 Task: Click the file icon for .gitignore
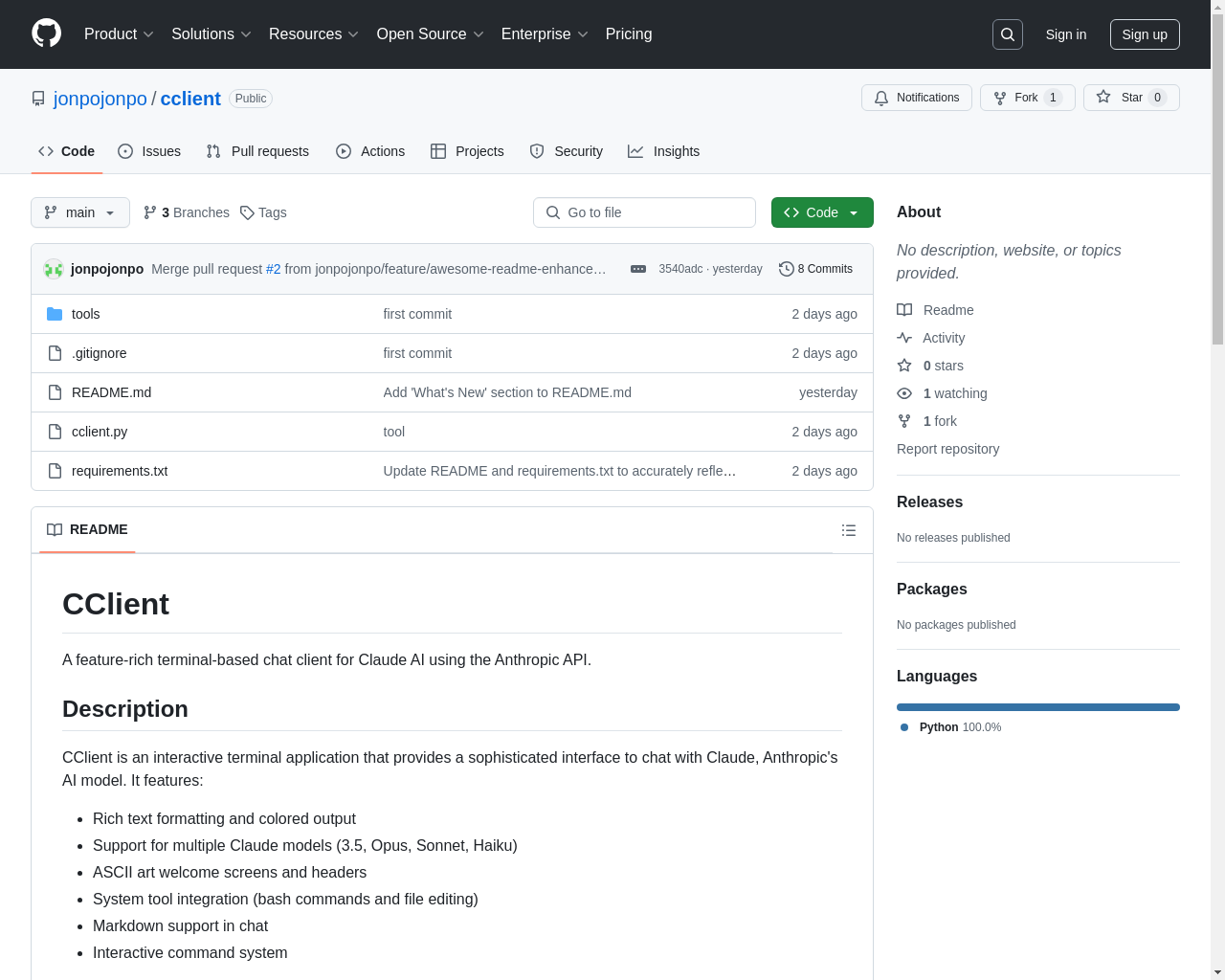point(55,353)
